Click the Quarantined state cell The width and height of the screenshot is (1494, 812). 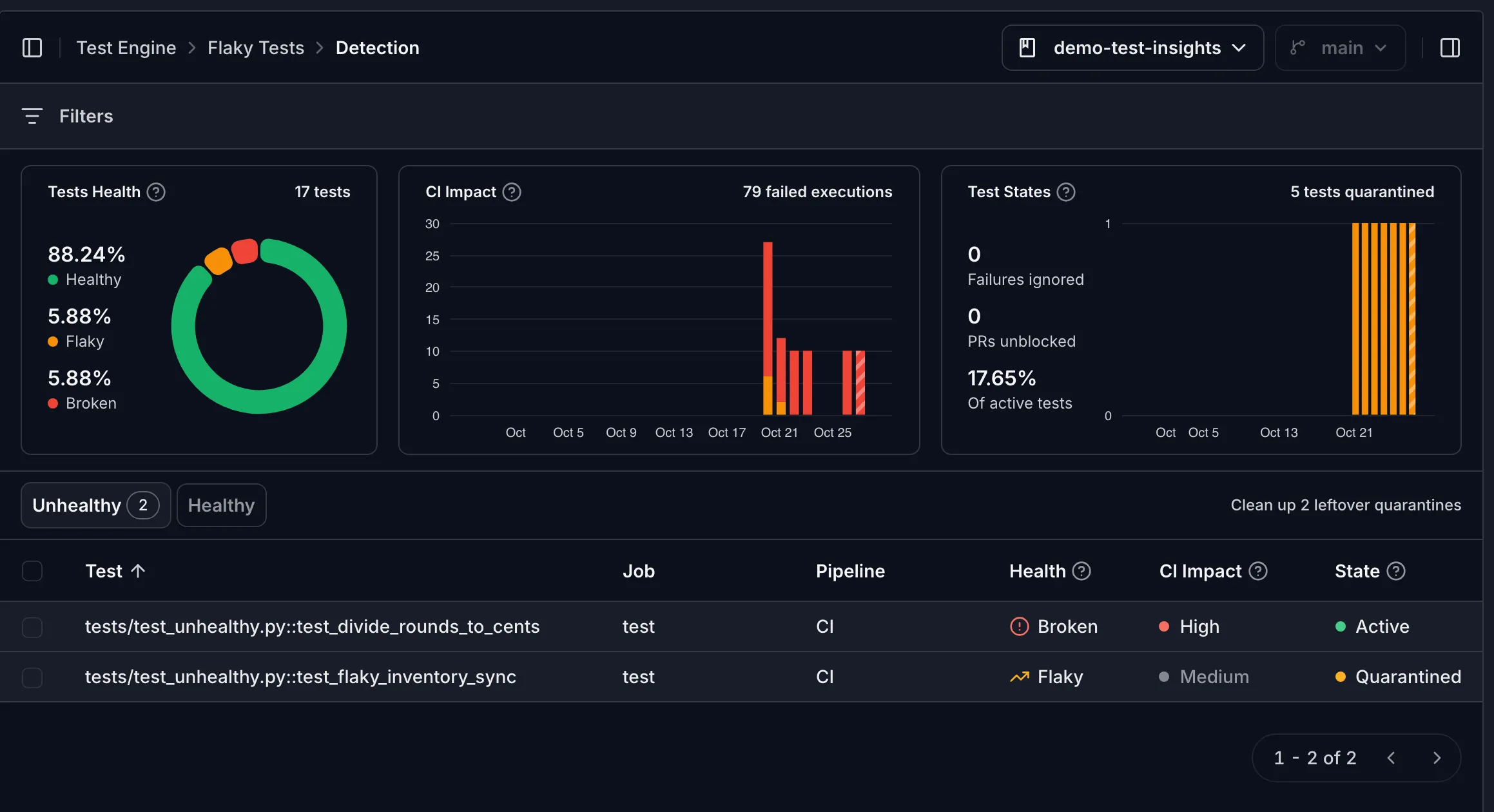click(x=1398, y=677)
